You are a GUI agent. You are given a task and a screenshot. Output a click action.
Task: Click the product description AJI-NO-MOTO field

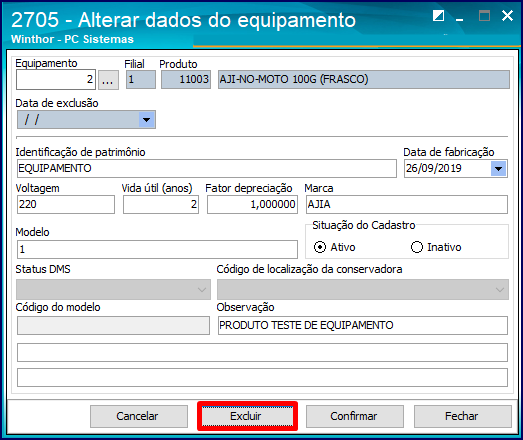364,79
